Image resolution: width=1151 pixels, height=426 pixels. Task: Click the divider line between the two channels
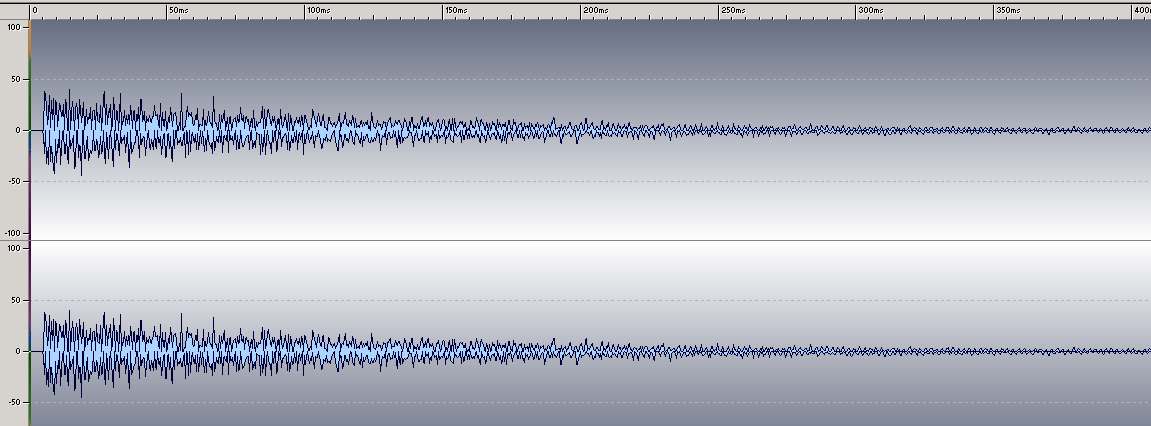click(x=590, y=240)
